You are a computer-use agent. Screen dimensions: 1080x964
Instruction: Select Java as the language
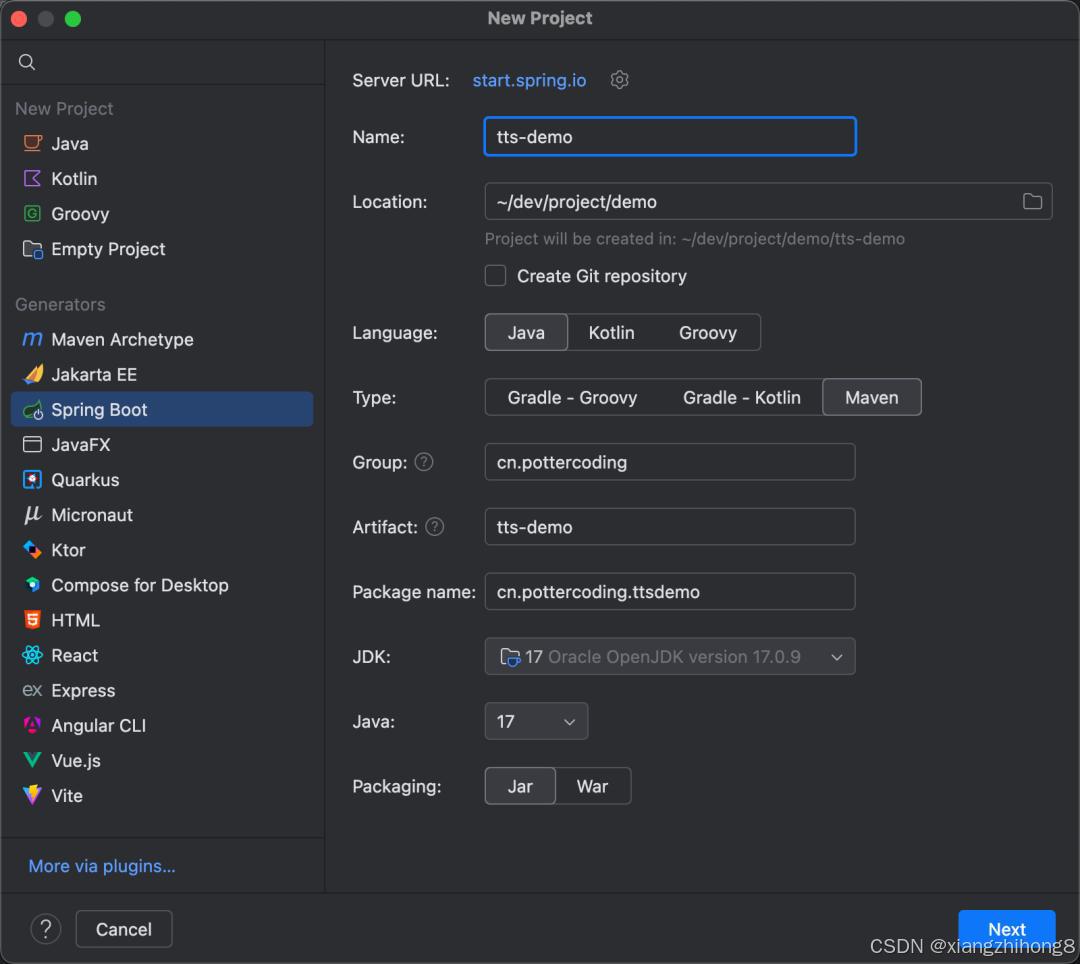click(x=526, y=333)
